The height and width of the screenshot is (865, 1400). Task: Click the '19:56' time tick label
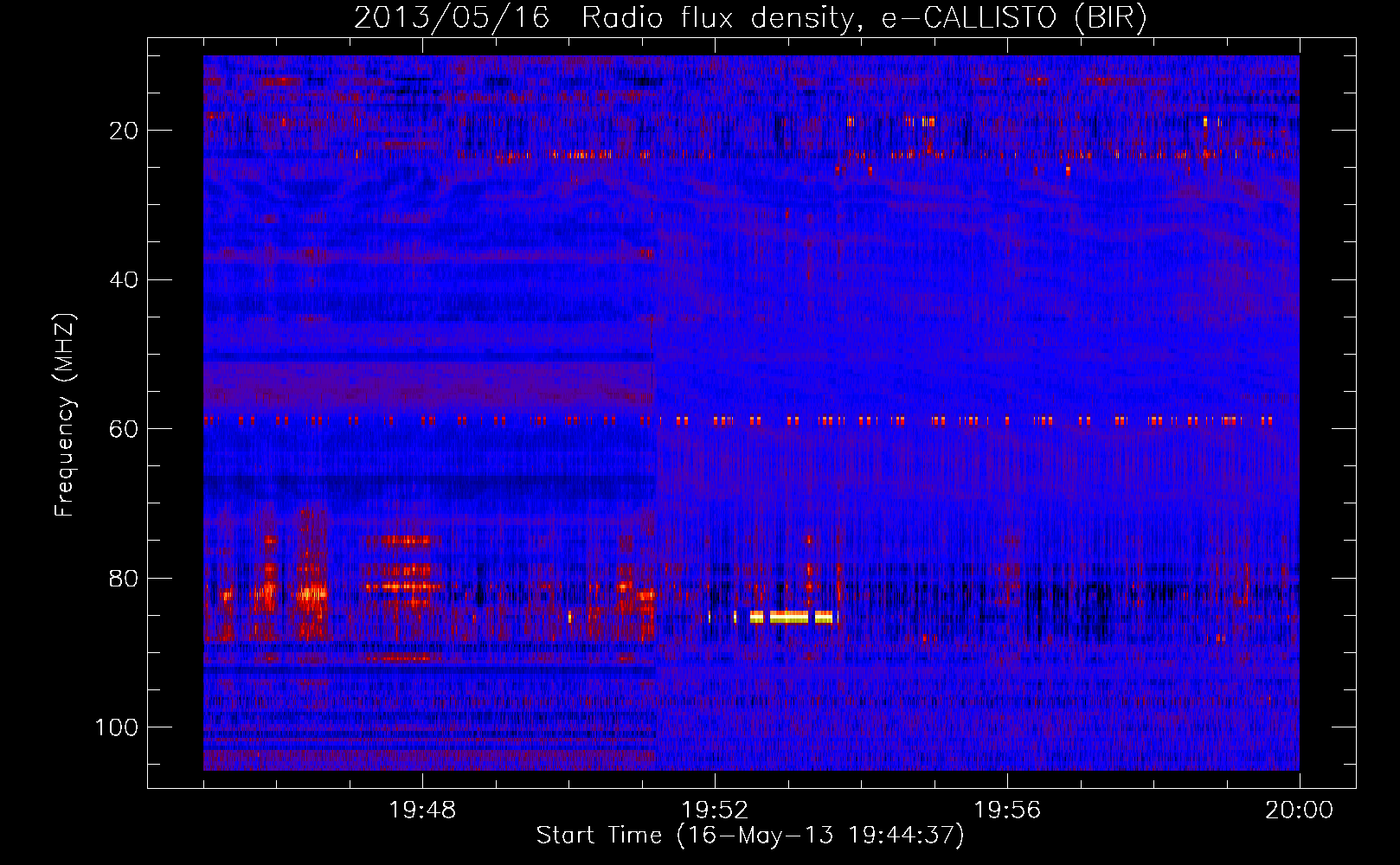click(x=1007, y=811)
